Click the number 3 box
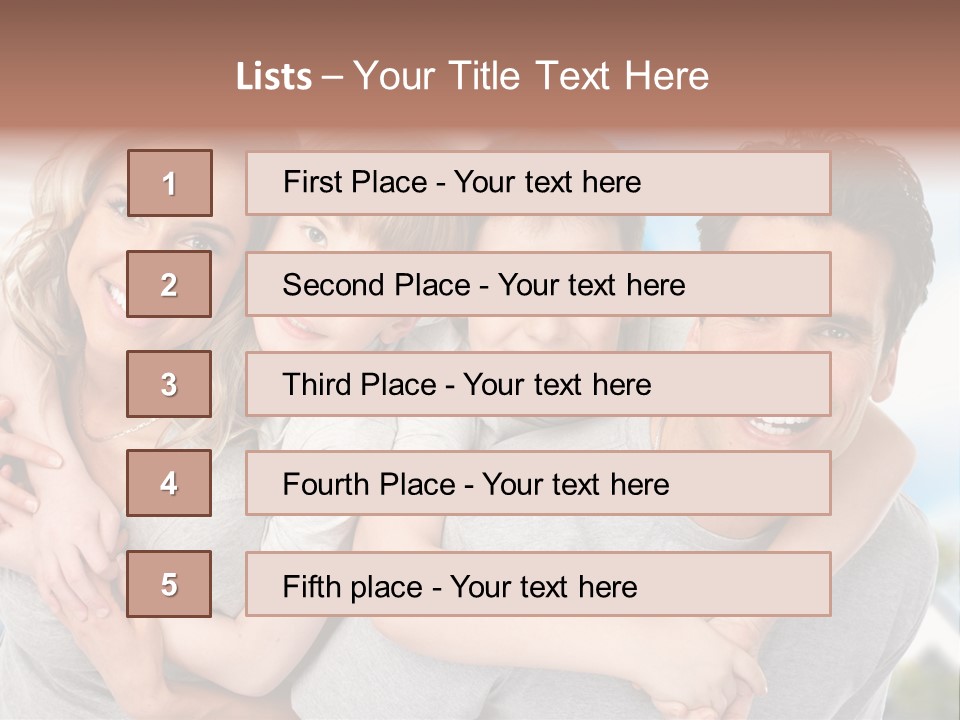This screenshot has width=960, height=720. click(x=169, y=384)
